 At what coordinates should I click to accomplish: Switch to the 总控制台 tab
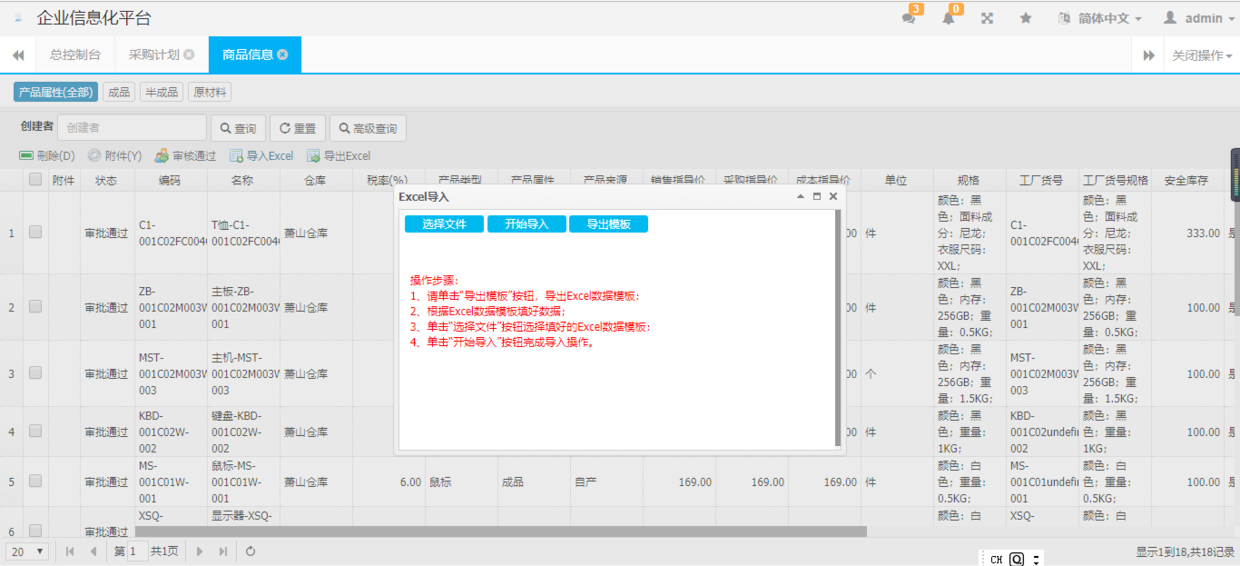(x=75, y=55)
